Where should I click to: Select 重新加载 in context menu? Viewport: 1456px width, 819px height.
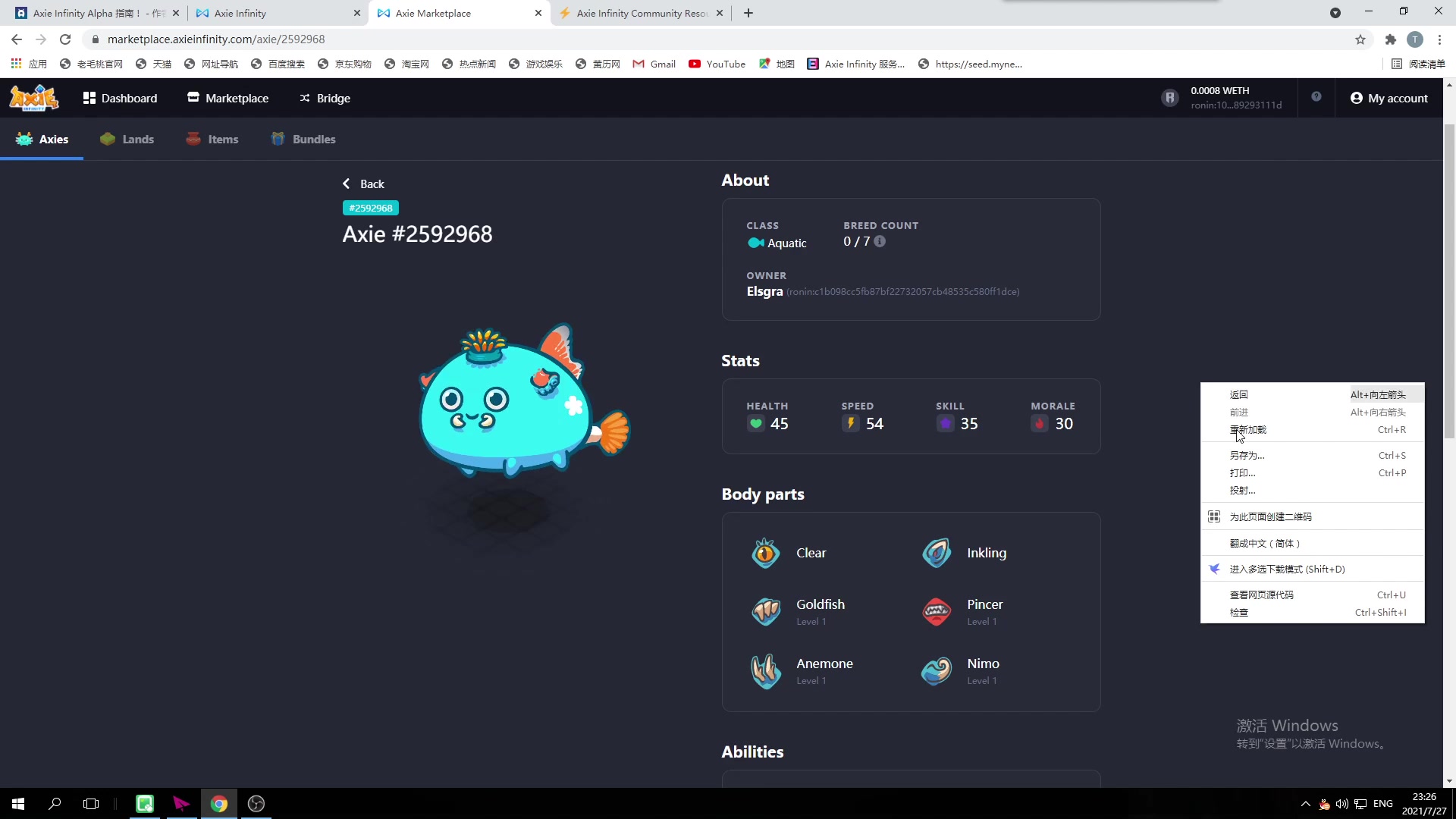pos(1312,430)
